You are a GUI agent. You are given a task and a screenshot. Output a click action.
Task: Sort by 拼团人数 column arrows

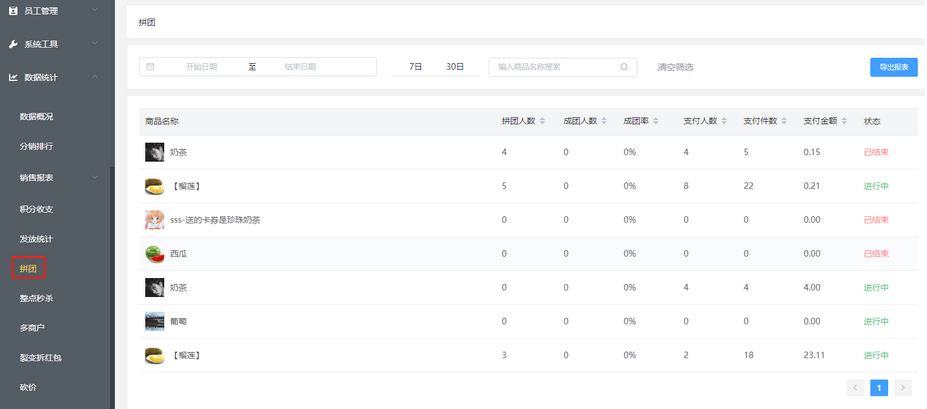coord(543,121)
